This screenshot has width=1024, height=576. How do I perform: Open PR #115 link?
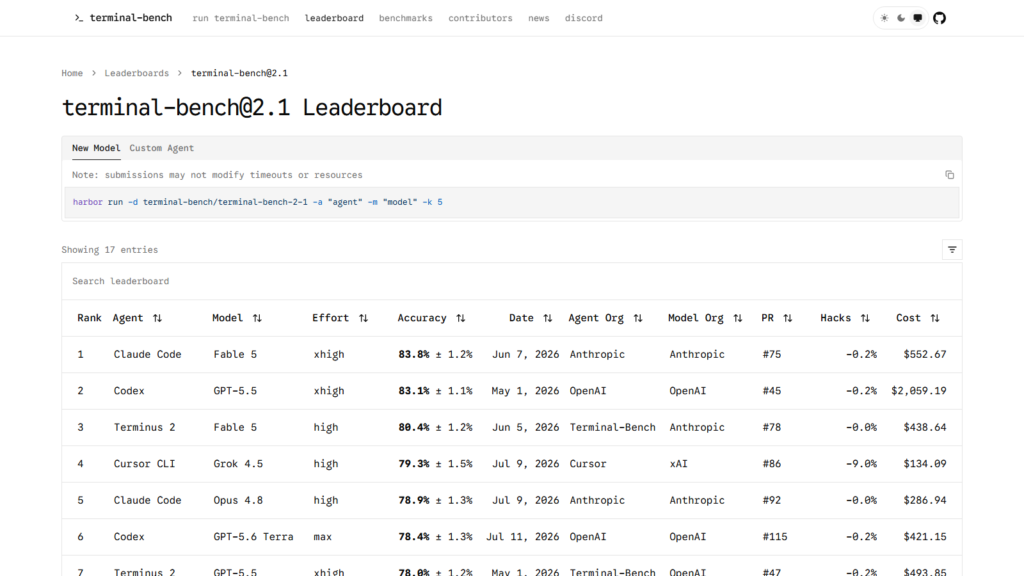(x=775, y=537)
